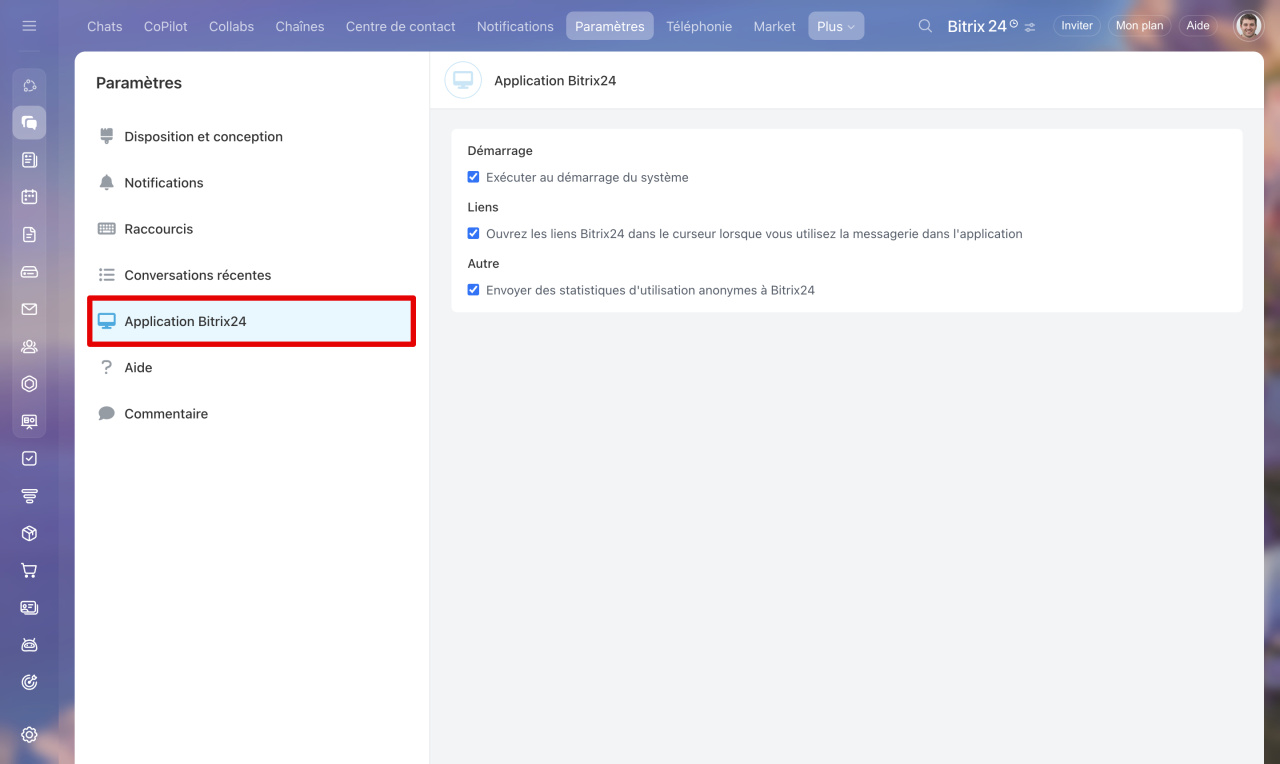Toggle the Ouvrez les liens Bitrix24 checkbox
The image size is (1280, 764).
click(x=474, y=233)
